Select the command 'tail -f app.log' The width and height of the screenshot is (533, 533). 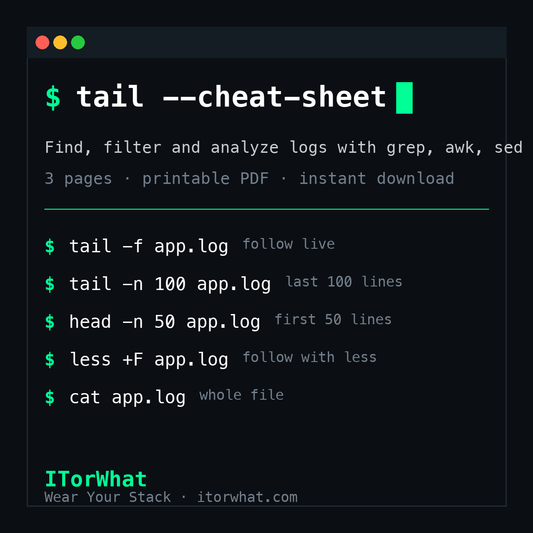tap(149, 246)
